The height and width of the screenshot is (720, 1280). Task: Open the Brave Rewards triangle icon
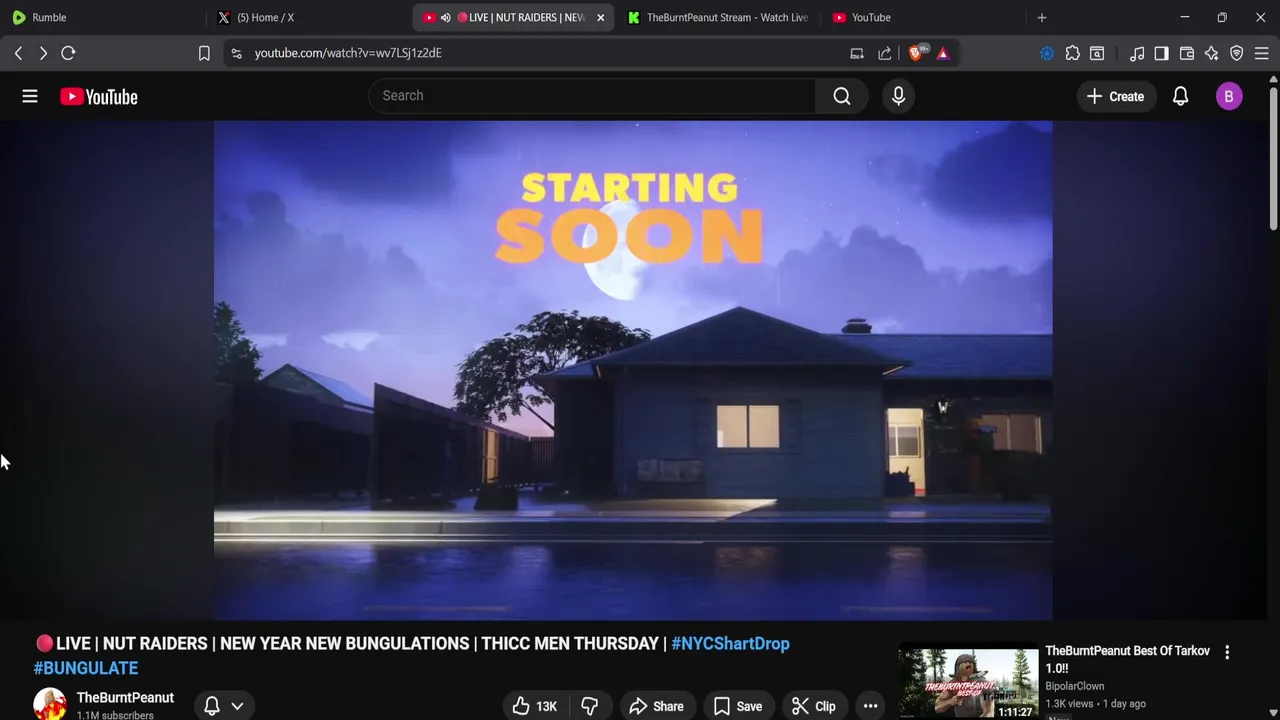(943, 53)
